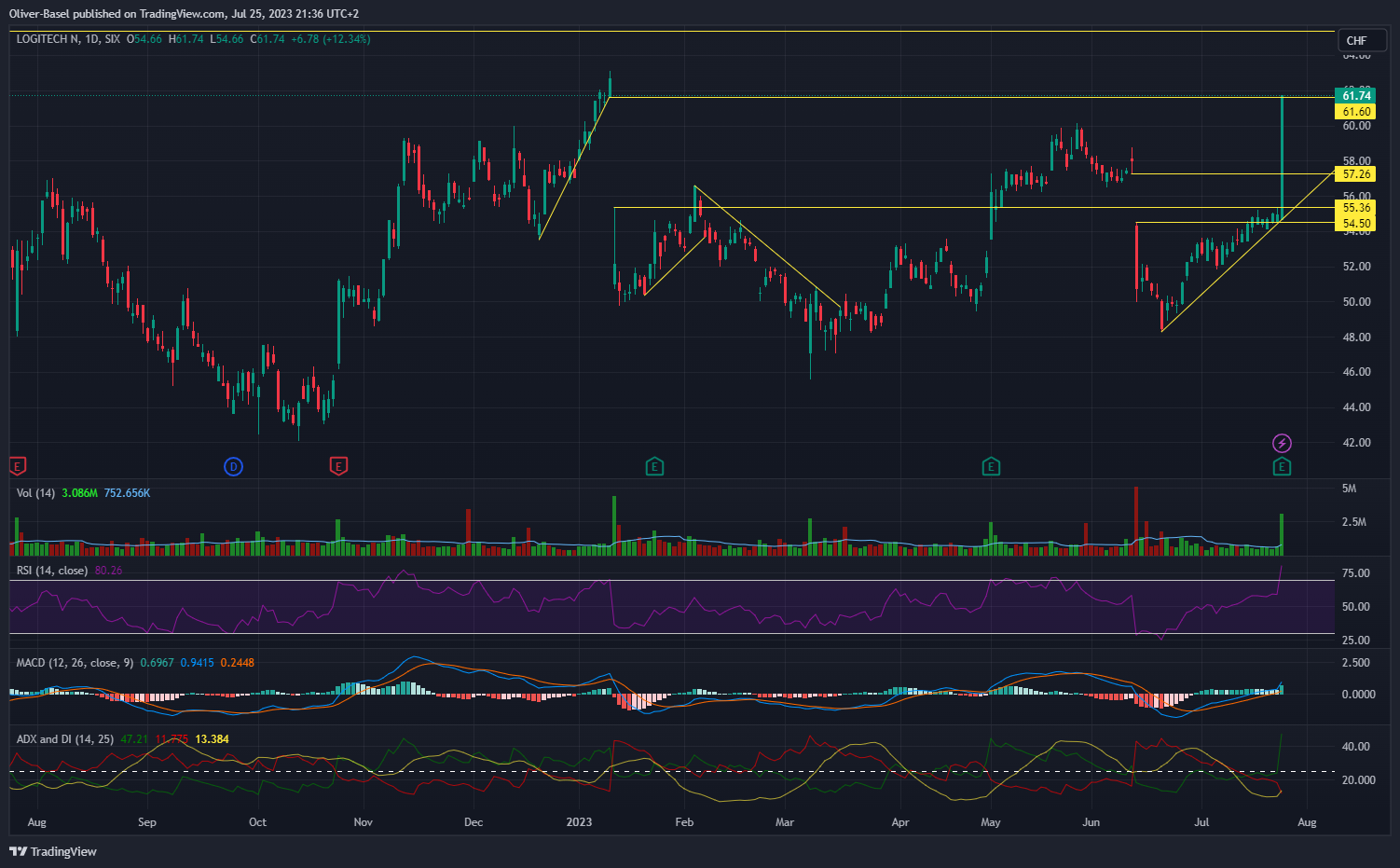Image resolution: width=1400 pixels, height=868 pixels.
Task: Click the CHF currency button
Action: point(1361,40)
